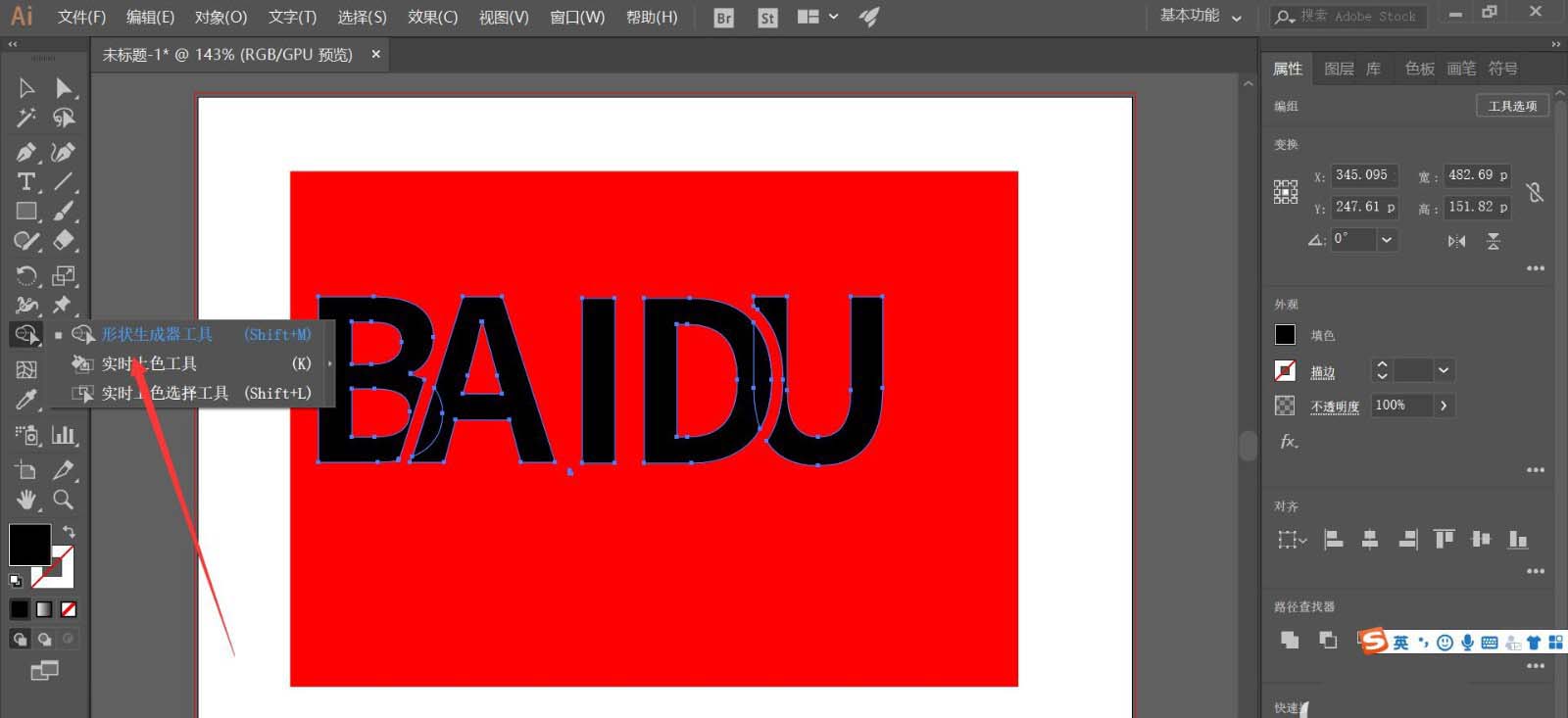Select the Mesh tool
This screenshot has width=1568, height=718.
coord(26,369)
